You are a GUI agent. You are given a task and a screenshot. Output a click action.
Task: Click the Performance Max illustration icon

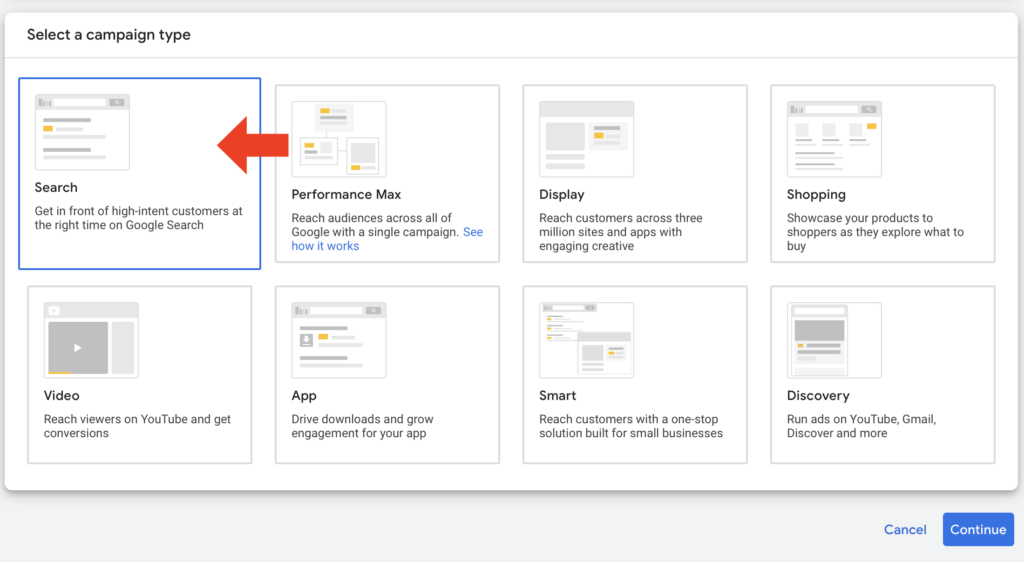coord(338,139)
